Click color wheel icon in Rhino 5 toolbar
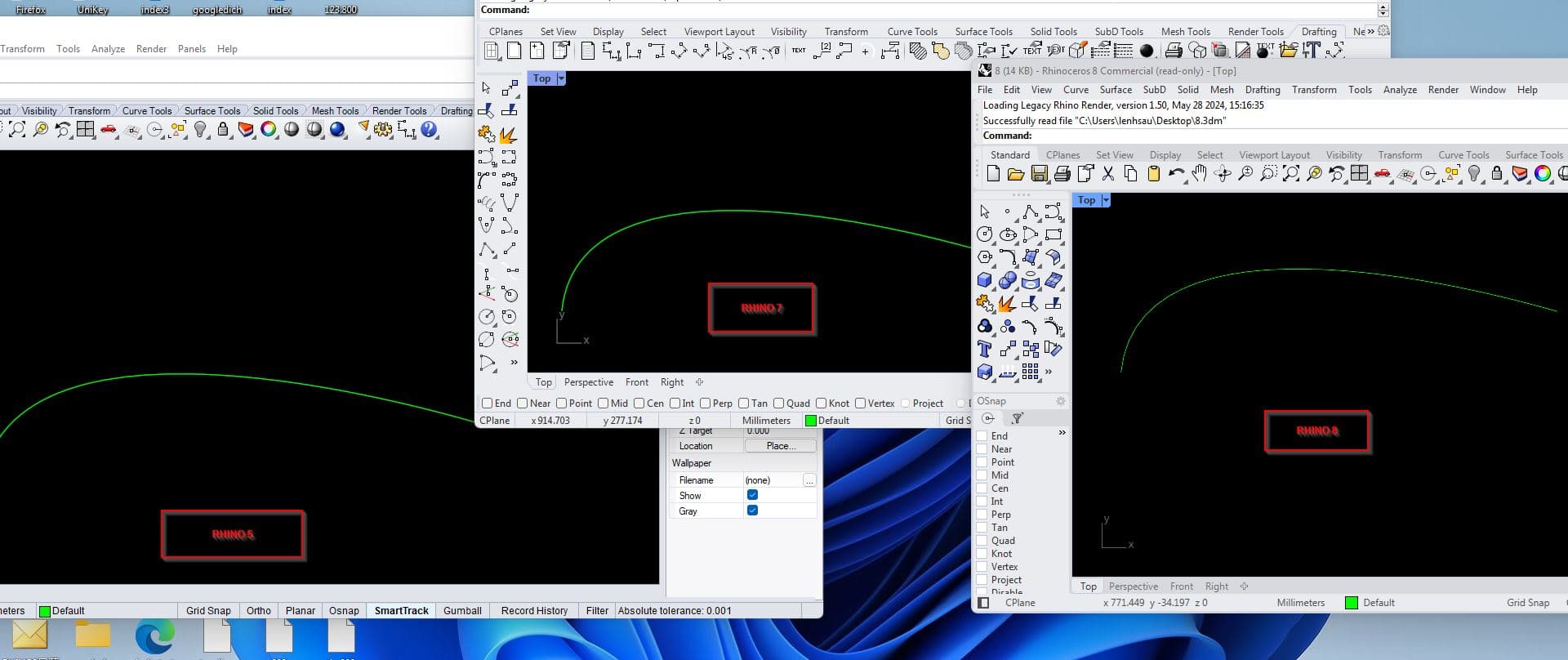The width and height of the screenshot is (1568, 660). point(268,129)
